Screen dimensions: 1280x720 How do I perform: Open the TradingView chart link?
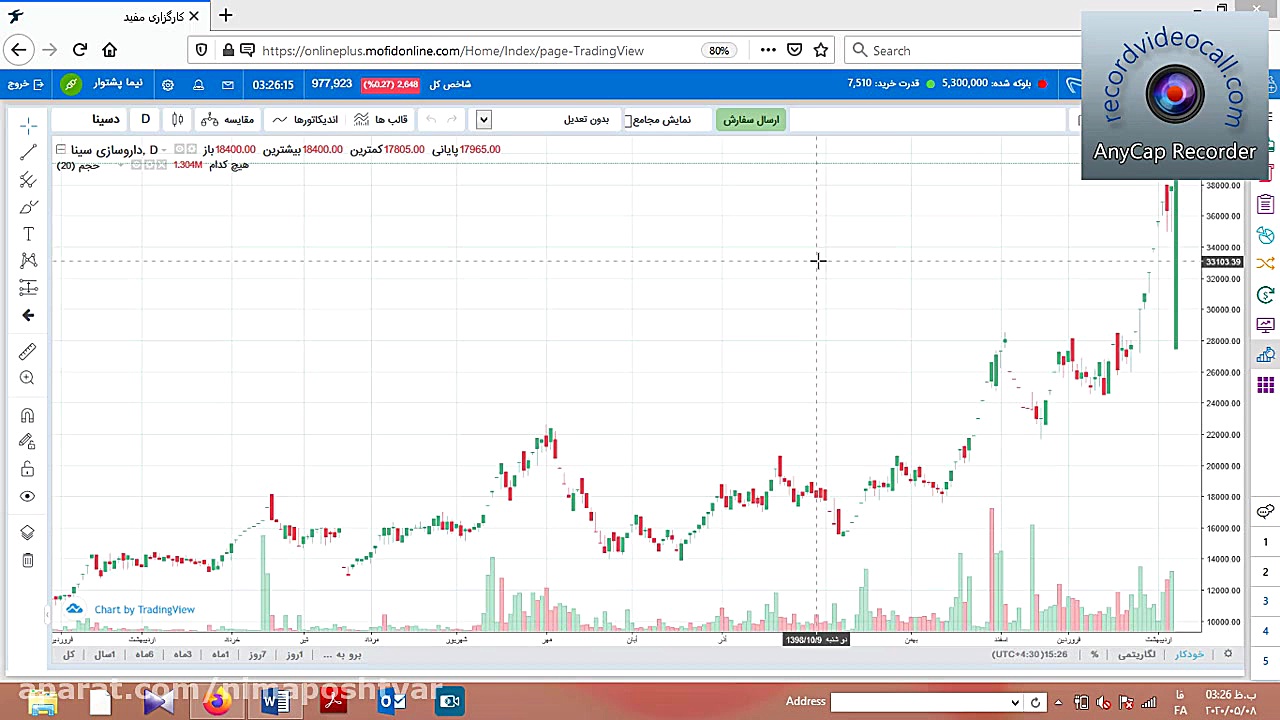144,609
